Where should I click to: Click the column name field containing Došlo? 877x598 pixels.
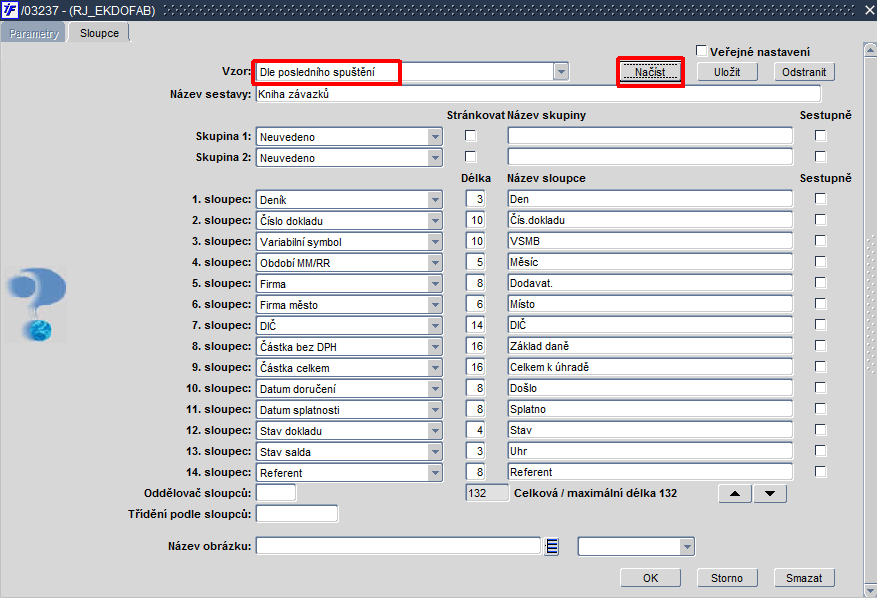(x=650, y=388)
